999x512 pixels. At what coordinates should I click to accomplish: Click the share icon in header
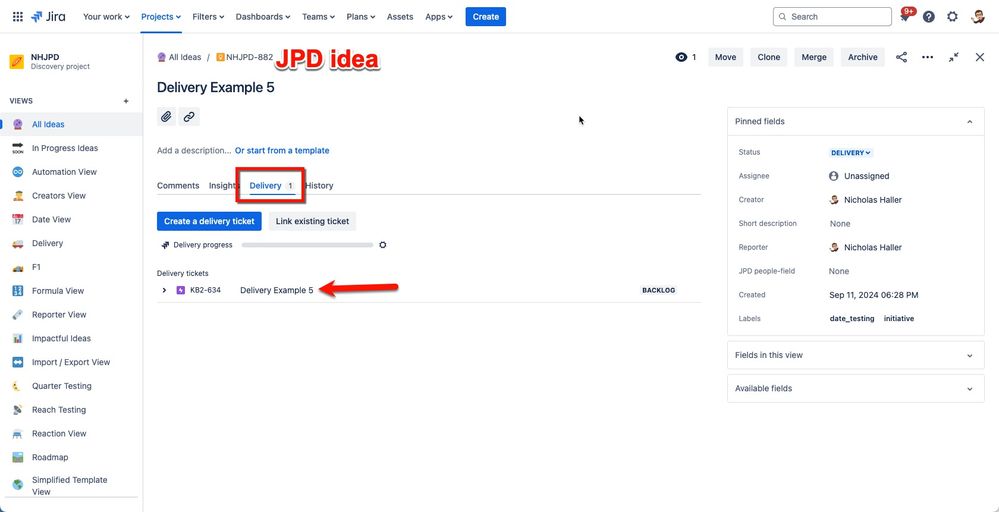click(x=902, y=57)
